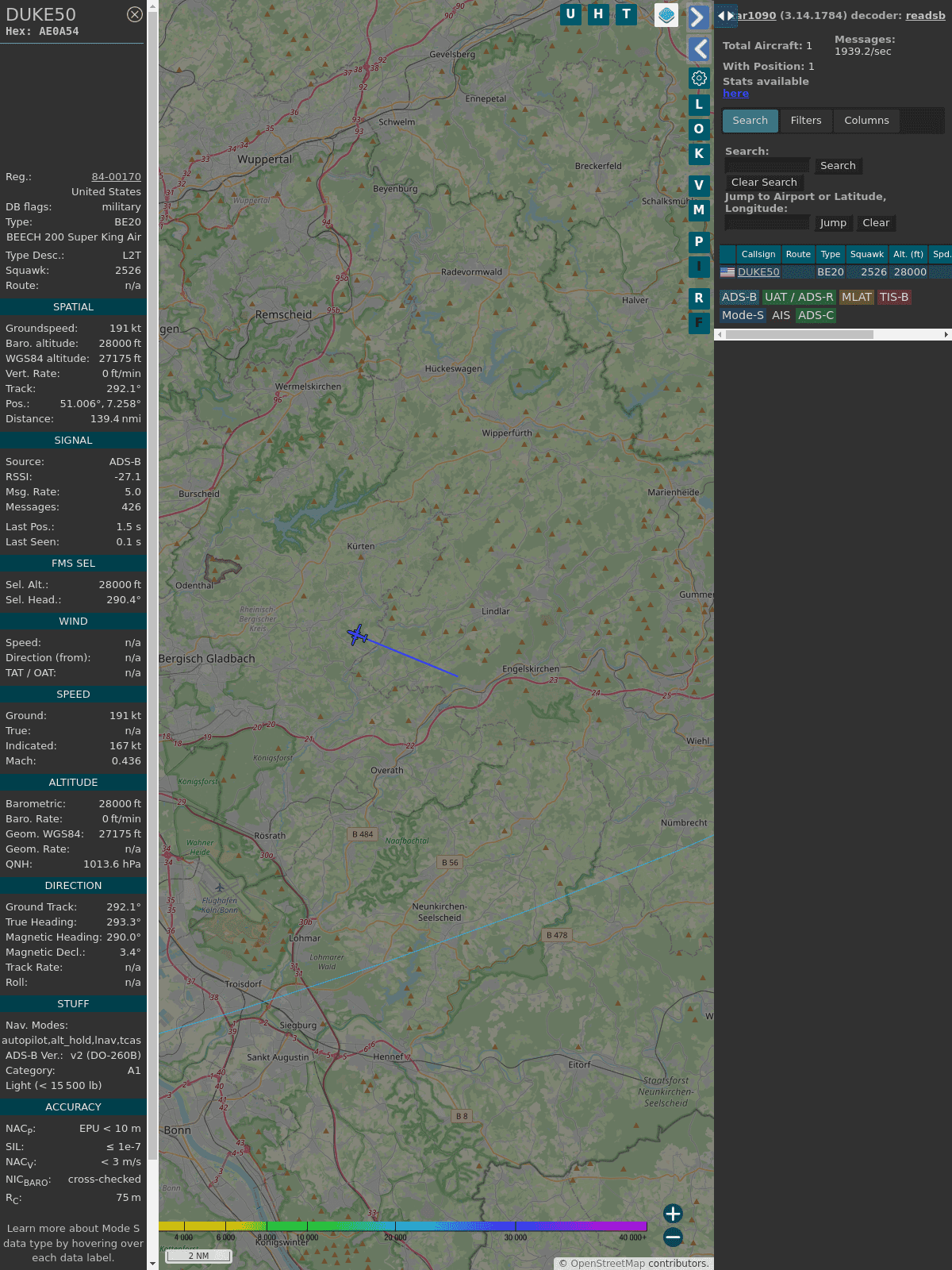Click the BE20 type cell in table
The width and height of the screenshot is (952, 1270).
coord(831,272)
